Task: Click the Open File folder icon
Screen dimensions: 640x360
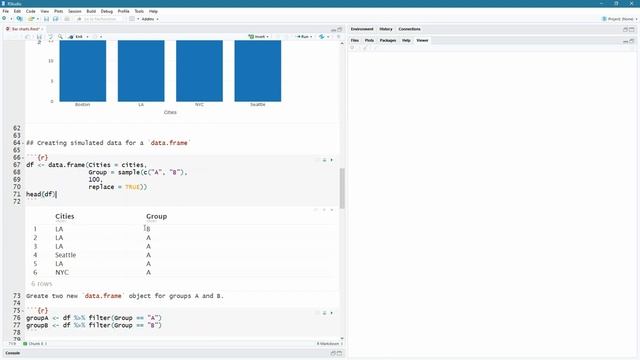Action: (x=31, y=19)
